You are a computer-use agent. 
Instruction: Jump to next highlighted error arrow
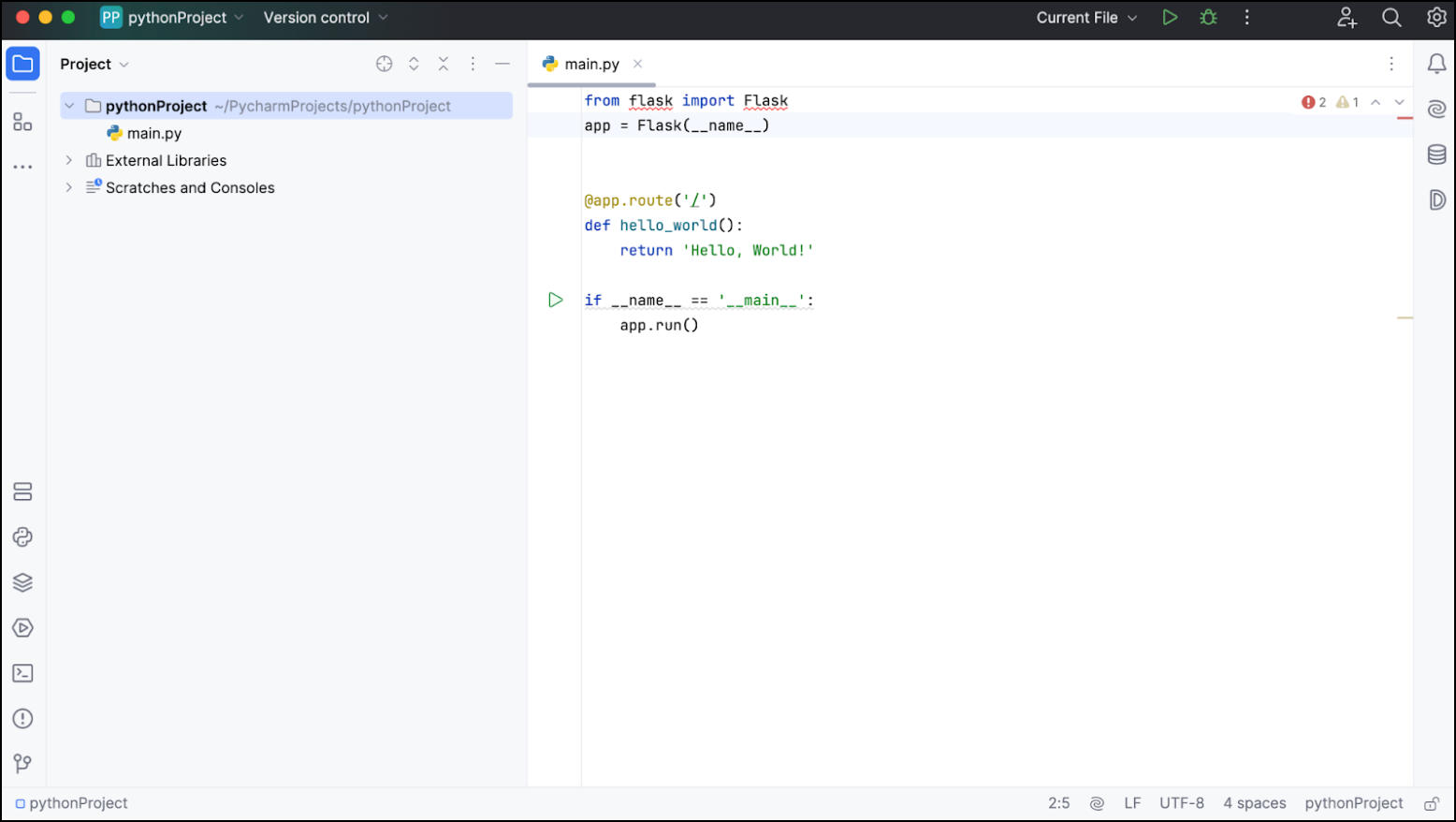pyautogui.click(x=1400, y=102)
